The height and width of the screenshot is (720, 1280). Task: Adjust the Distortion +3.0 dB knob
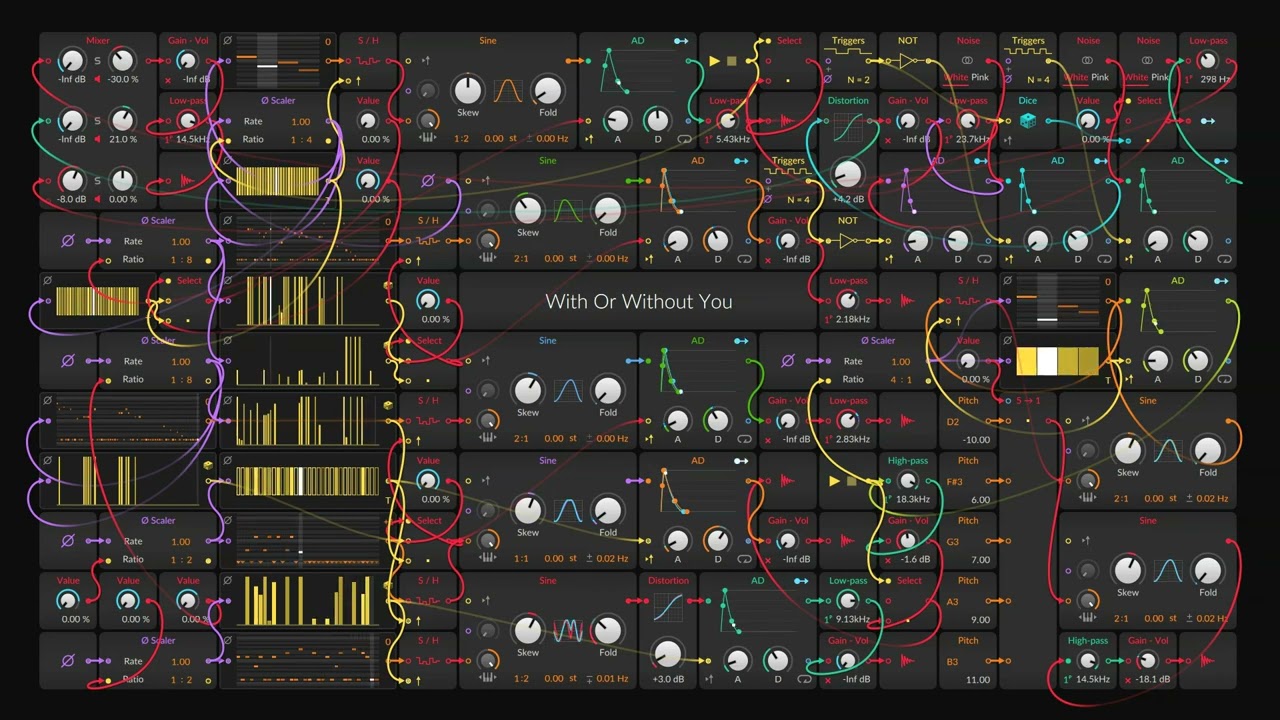coord(668,654)
